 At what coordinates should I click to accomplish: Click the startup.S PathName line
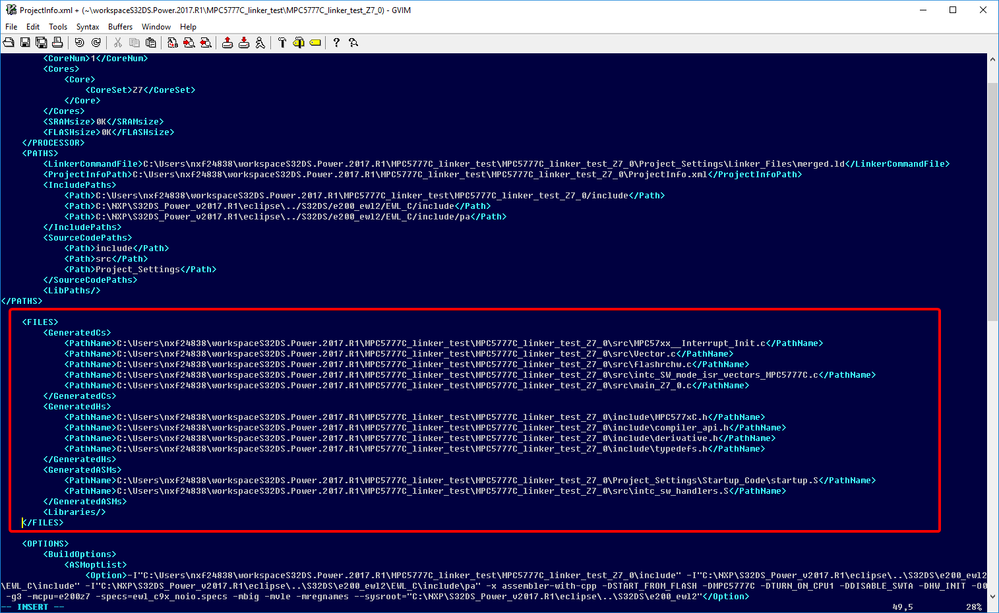point(470,480)
